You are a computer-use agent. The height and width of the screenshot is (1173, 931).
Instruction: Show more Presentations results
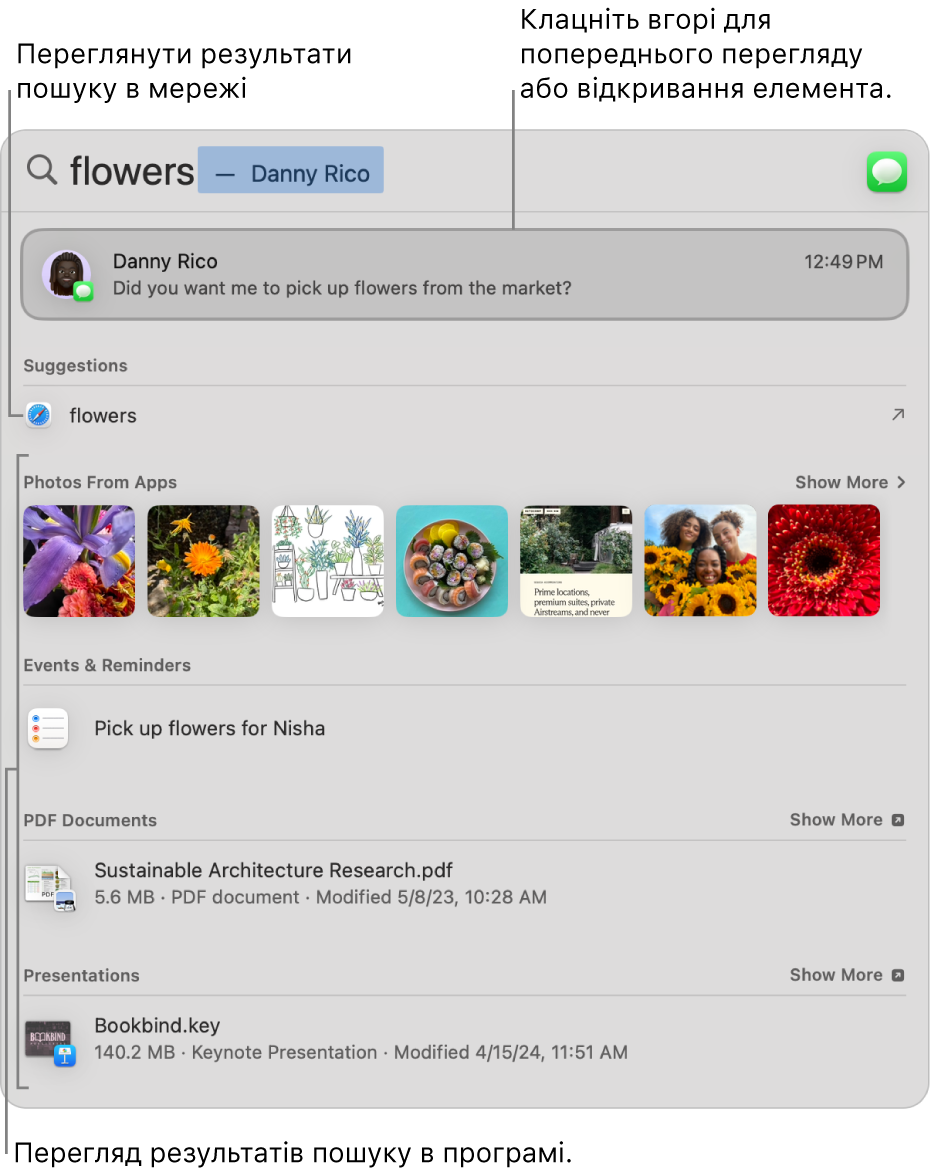pos(847,975)
